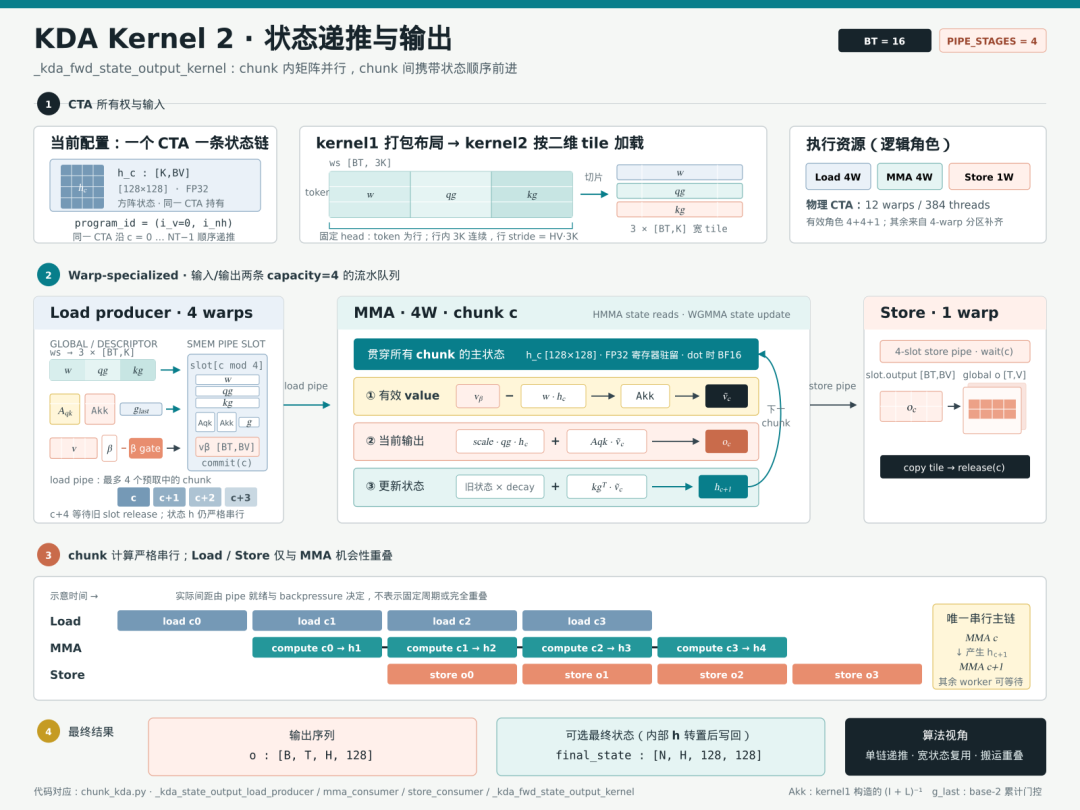Click the c+3 prefetch chunk chip
1080x810 pixels.
pyautogui.click(x=241, y=497)
